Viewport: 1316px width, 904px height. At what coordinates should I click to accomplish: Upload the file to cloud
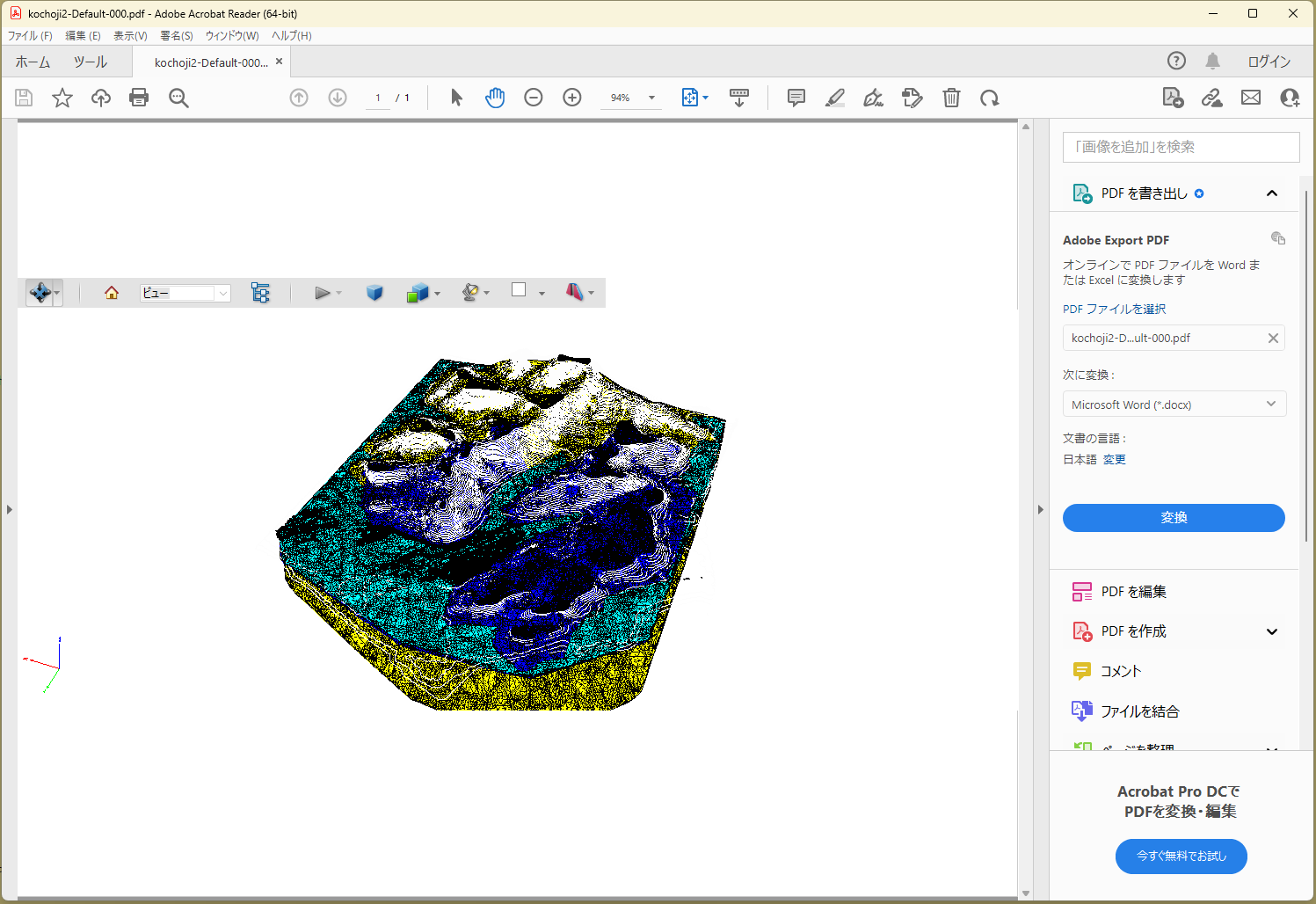click(x=101, y=98)
